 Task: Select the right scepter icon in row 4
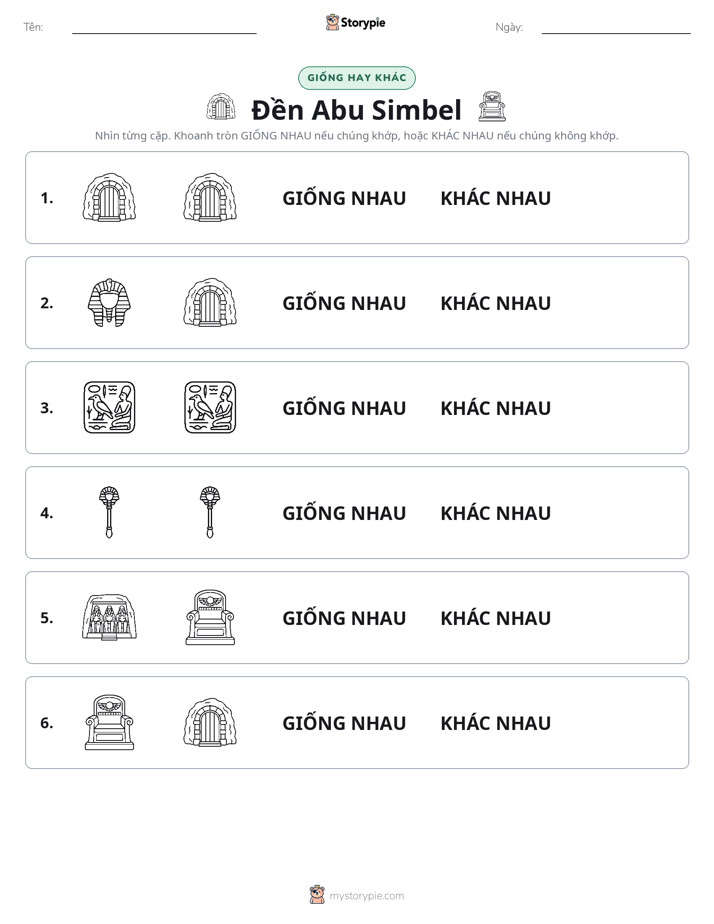pyautogui.click(x=210, y=512)
